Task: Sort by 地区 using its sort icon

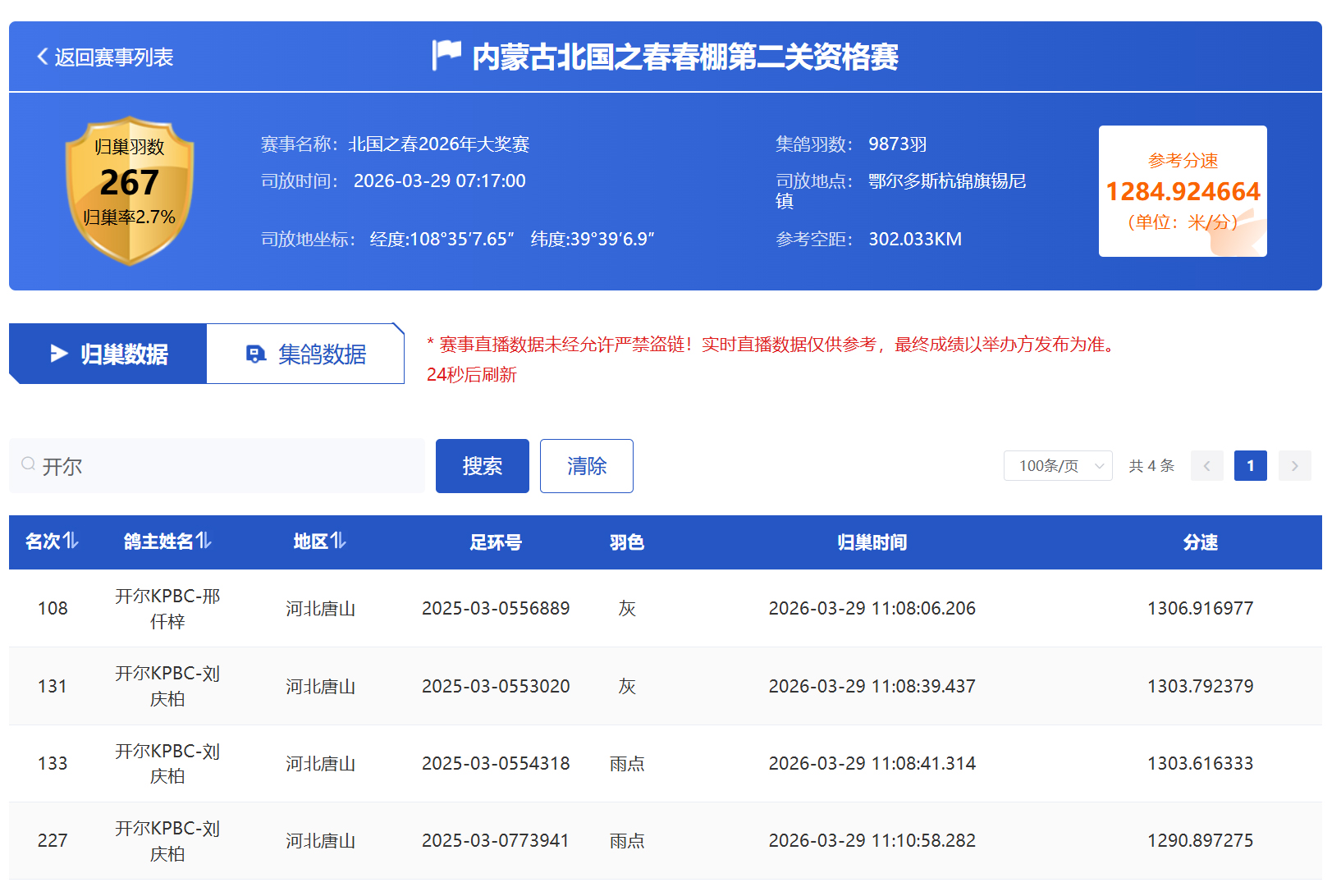Action: [x=338, y=541]
